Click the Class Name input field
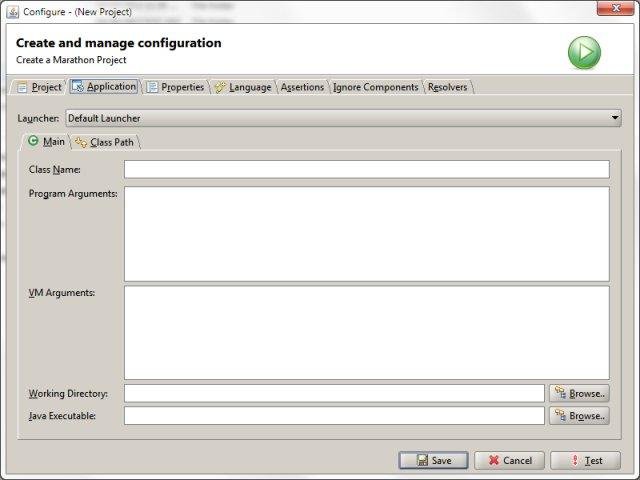The height and width of the screenshot is (480, 640). point(366,169)
